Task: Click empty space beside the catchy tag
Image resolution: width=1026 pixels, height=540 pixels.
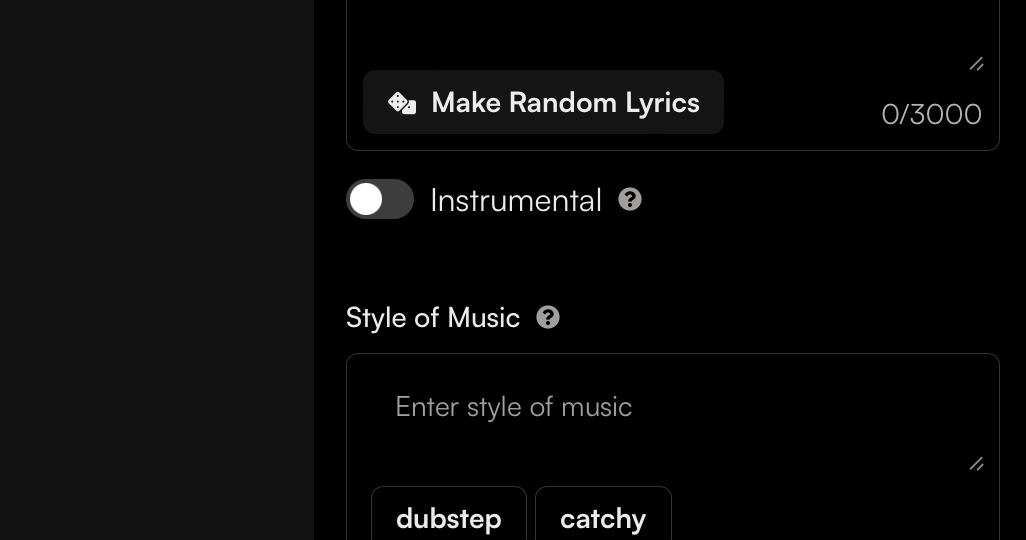Action: coord(830,515)
